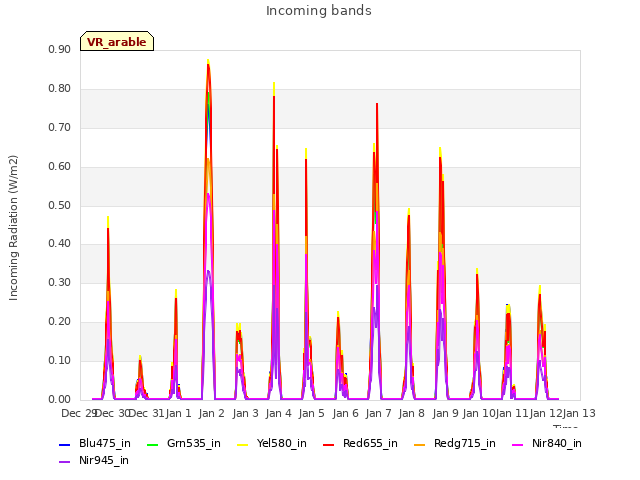Click the 0.00 y-axis tick label
The image size is (640, 480).
click(x=60, y=400)
